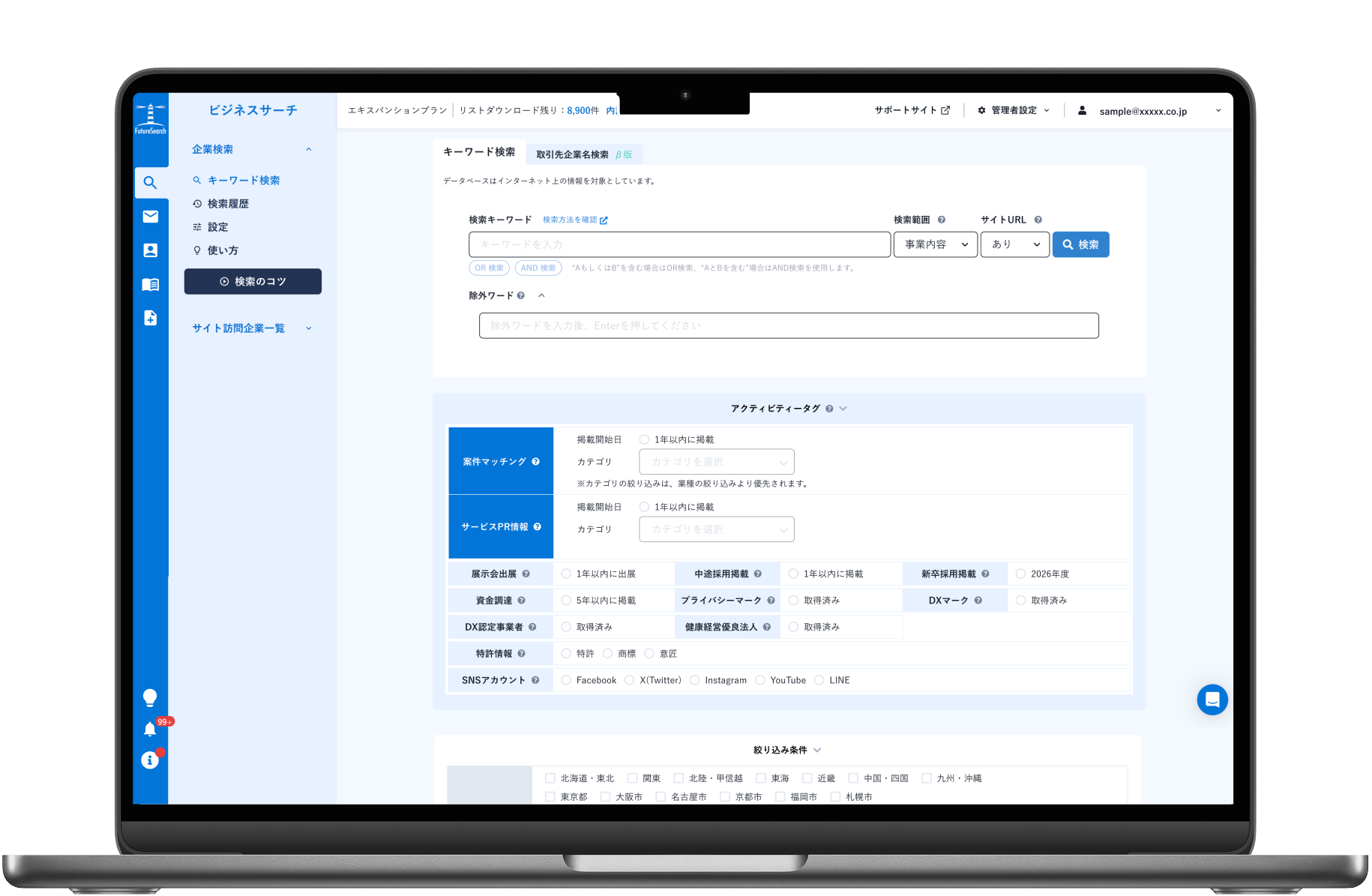Switch to the 取引先企業名検索 β版 tab
Image resolution: width=1372 pixels, height=896 pixels.
(583, 154)
